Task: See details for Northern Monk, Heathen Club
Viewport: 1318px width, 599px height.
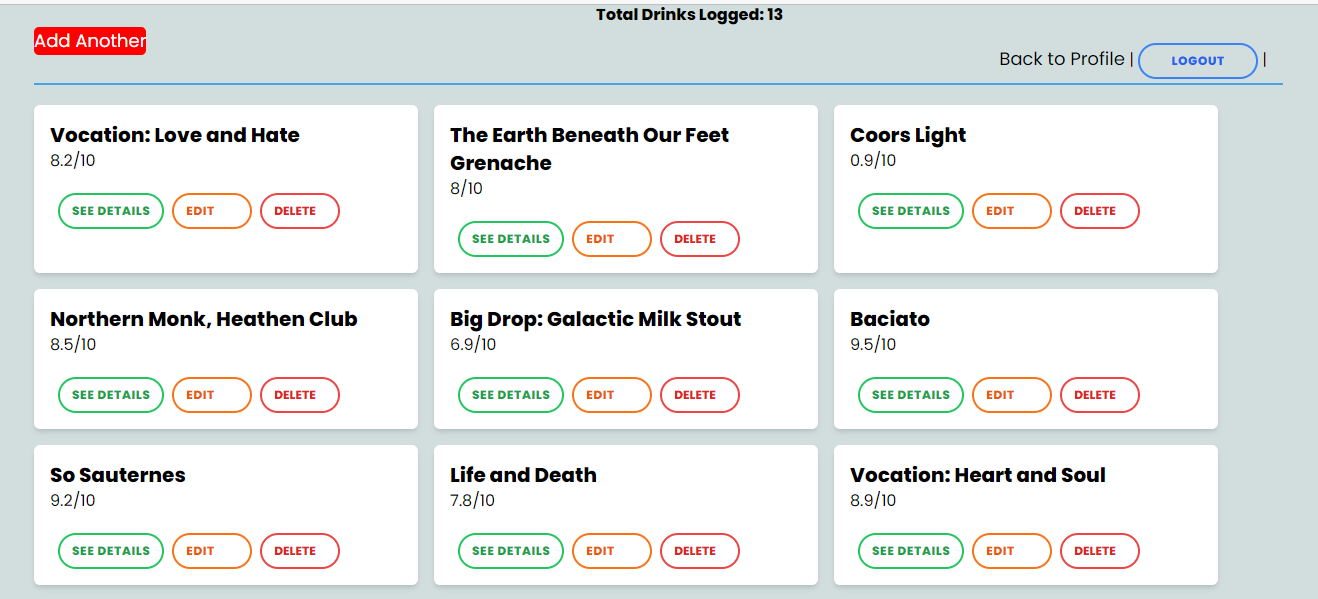Action: 110,394
